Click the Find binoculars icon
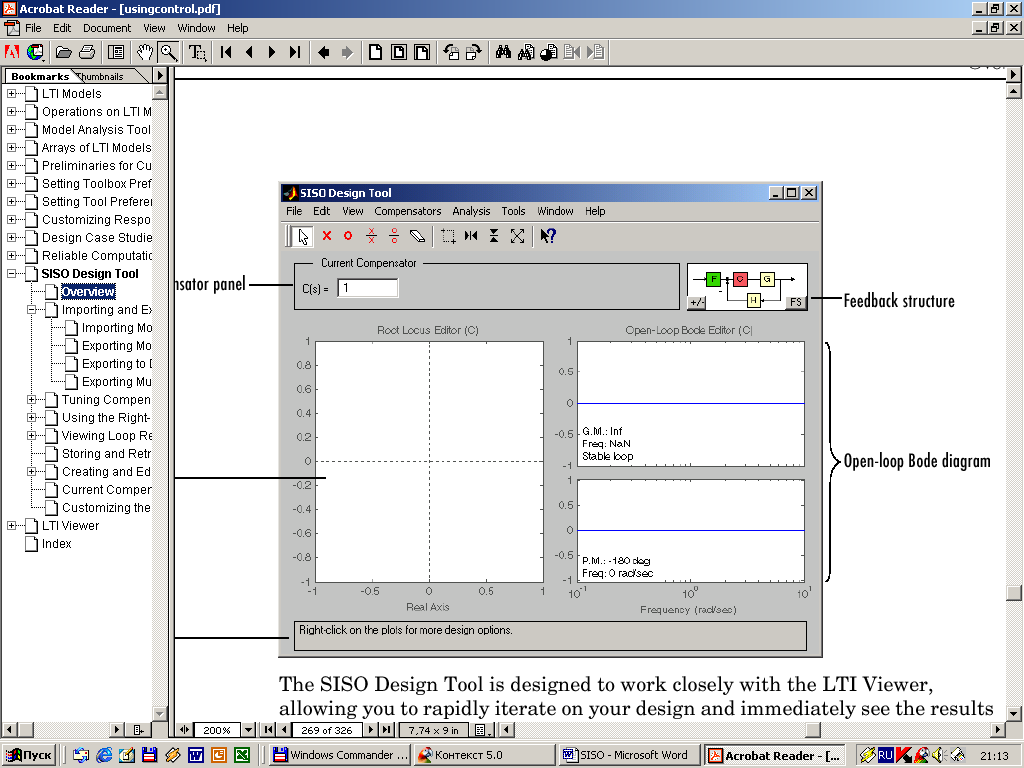This screenshot has height=768, width=1024. 503,52
